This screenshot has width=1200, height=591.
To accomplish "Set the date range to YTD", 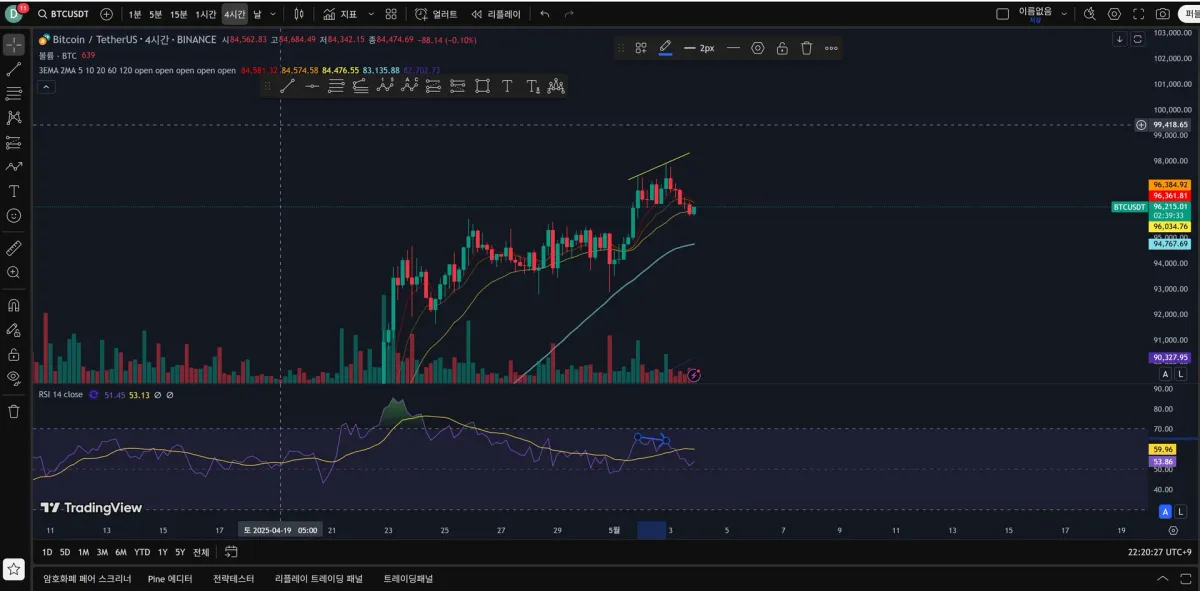I will click(x=142, y=552).
